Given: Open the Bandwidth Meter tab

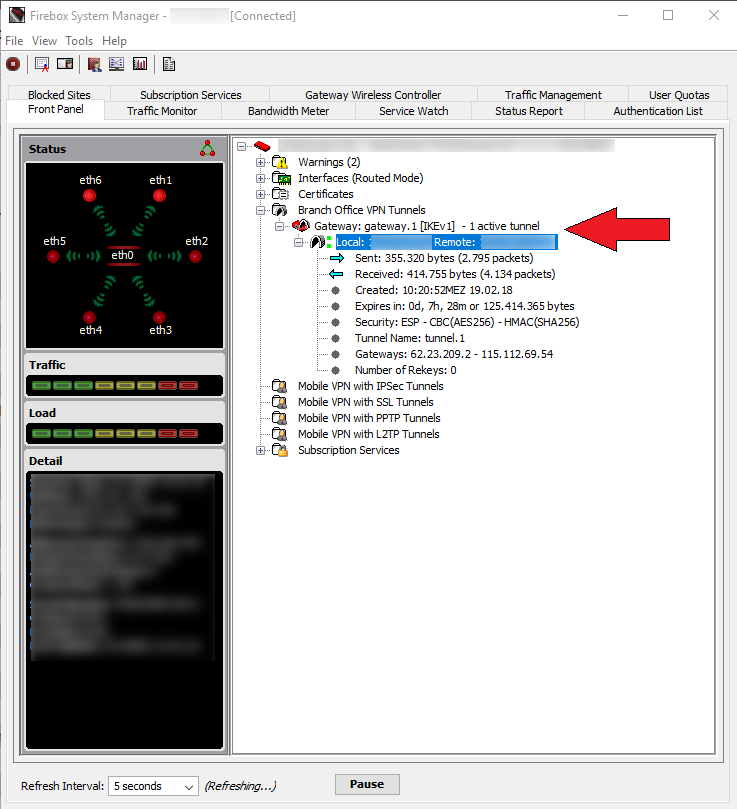Looking at the screenshot, I should [288, 111].
